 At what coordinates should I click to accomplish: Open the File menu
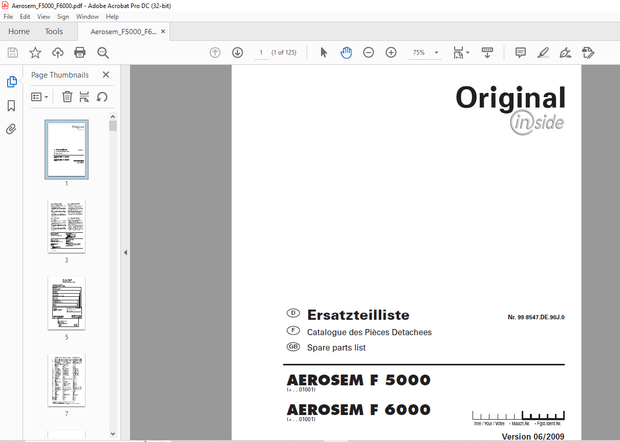click(x=8, y=17)
